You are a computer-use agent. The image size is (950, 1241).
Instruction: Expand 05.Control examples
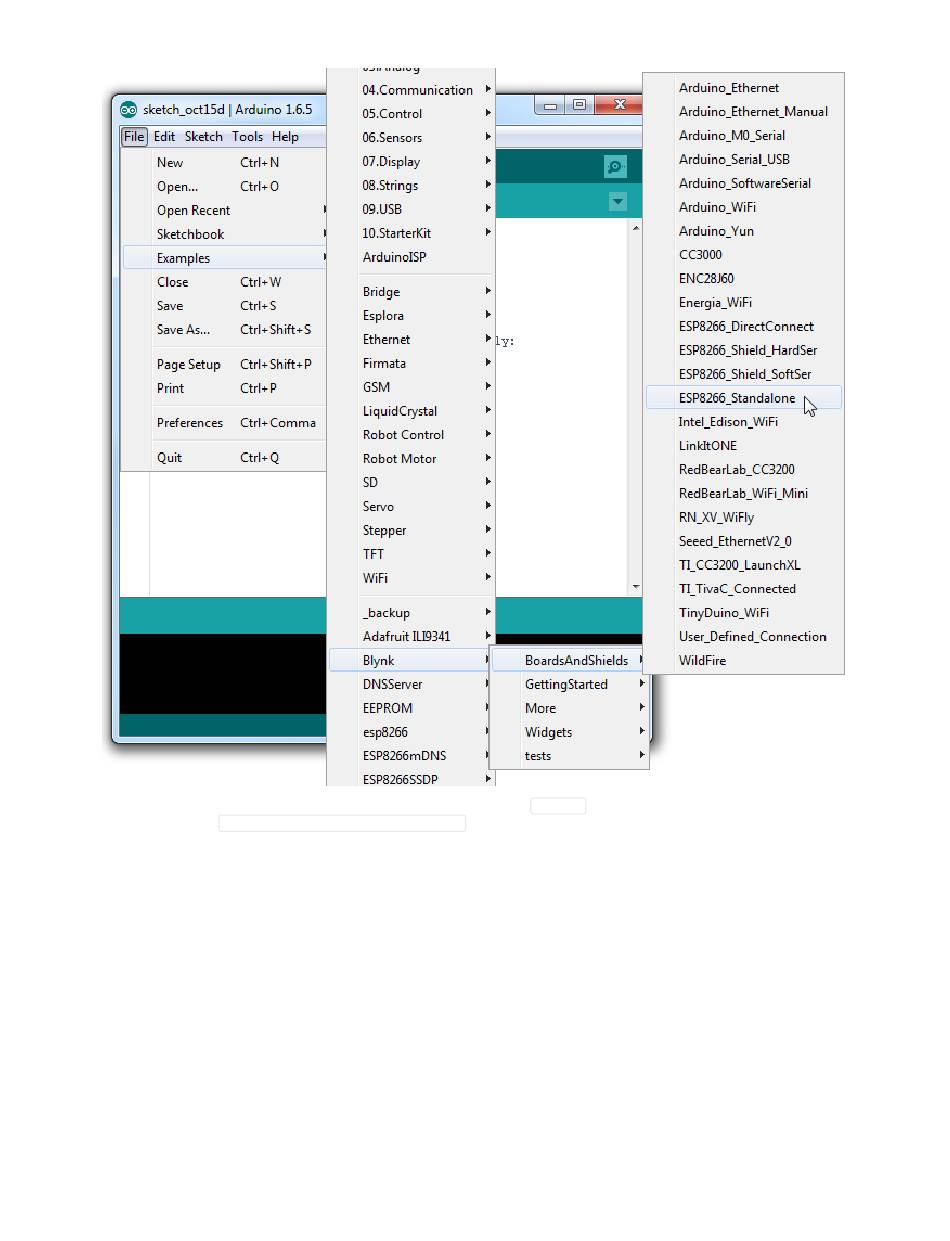tap(412, 114)
